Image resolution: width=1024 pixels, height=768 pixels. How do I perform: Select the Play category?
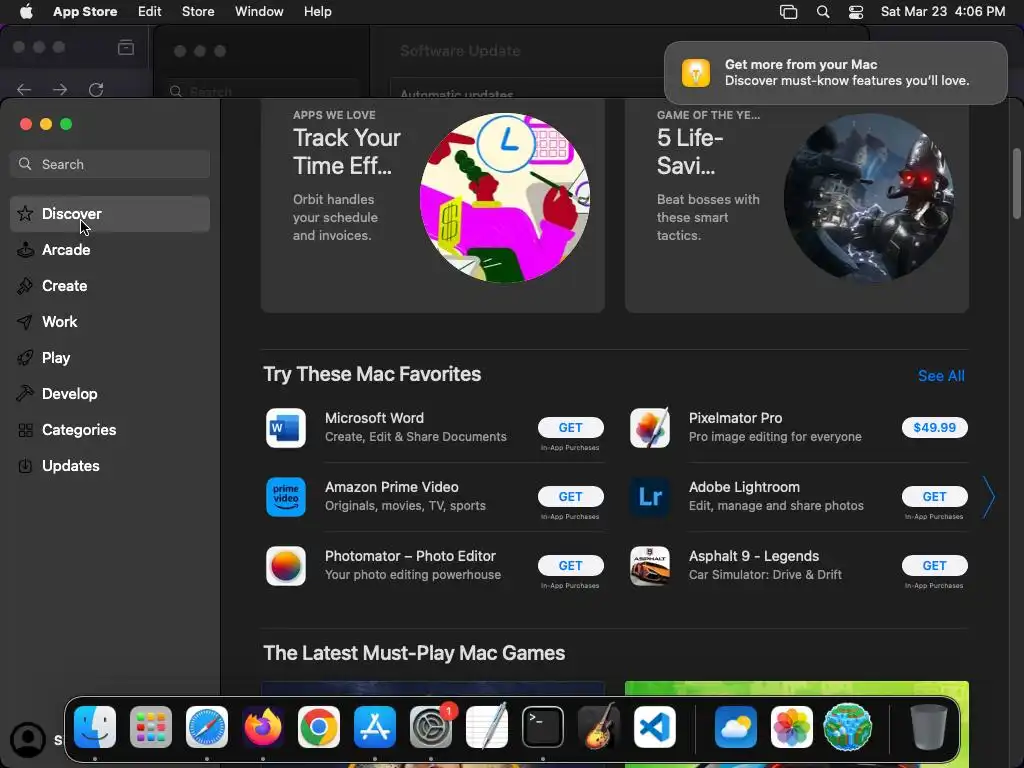[110, 357]
